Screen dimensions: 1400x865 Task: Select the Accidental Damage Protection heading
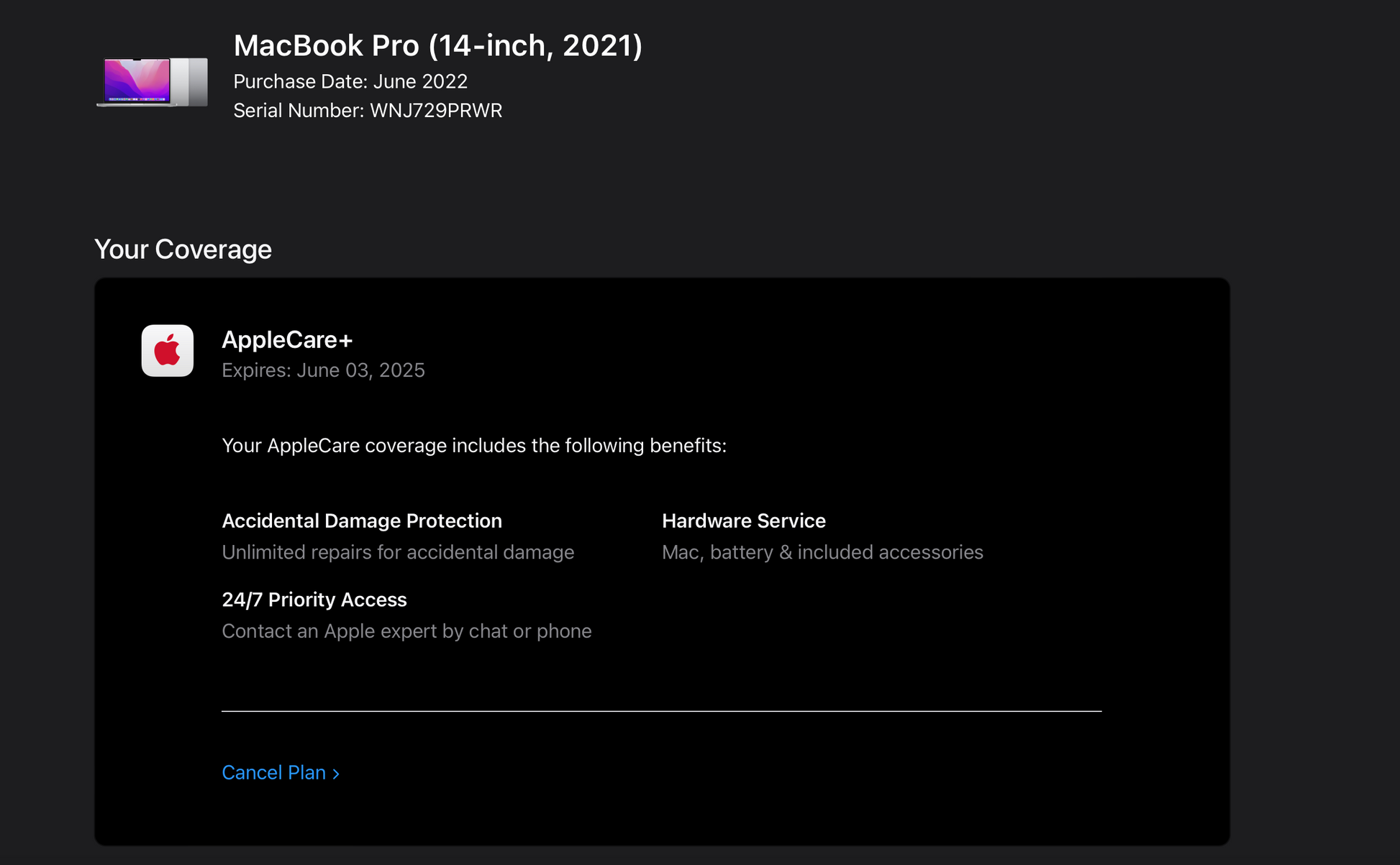click(361, 521)
